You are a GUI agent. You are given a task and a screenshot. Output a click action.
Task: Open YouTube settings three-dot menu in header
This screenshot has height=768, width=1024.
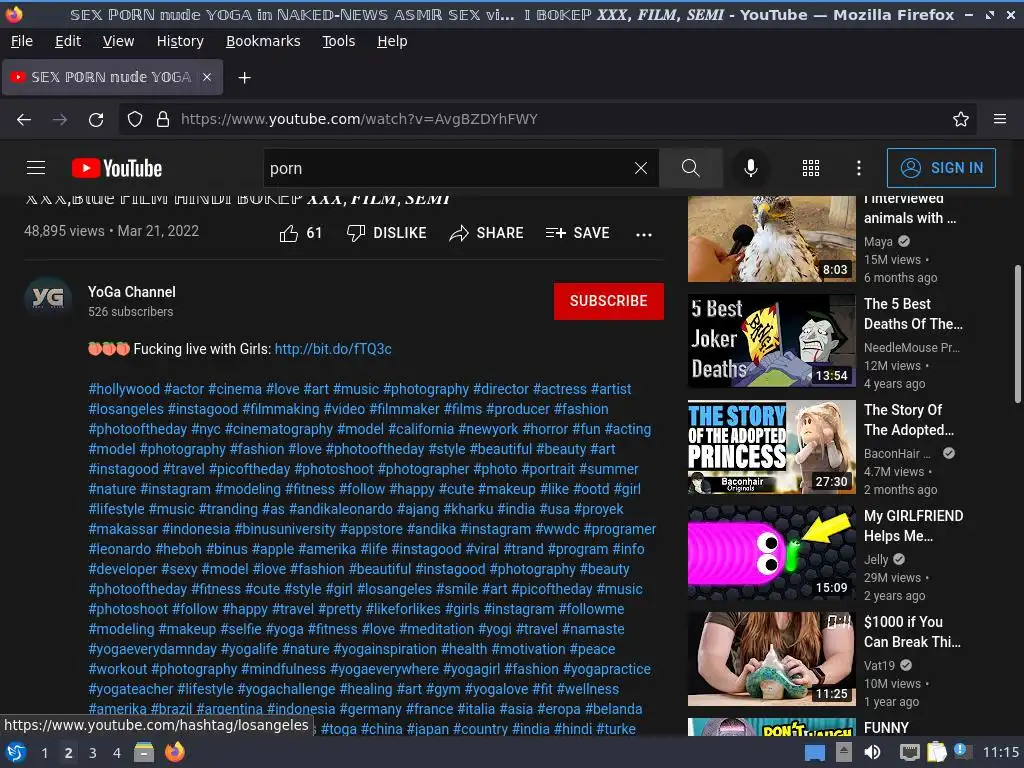pos(859,168)
